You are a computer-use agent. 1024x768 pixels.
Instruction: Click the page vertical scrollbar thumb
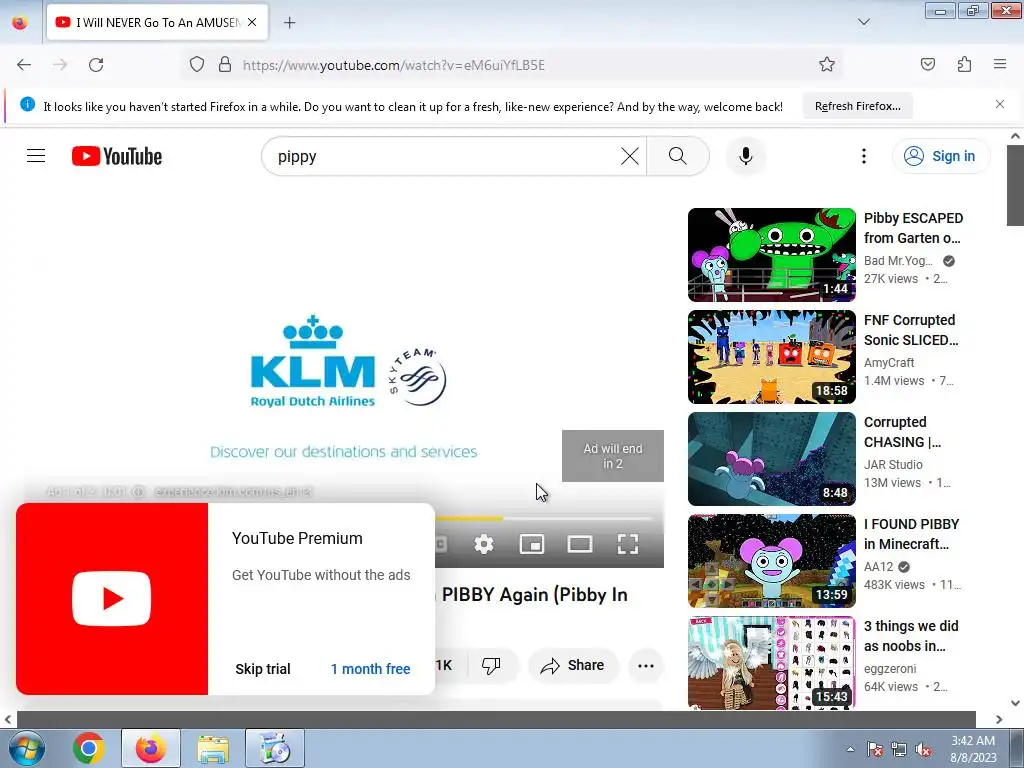[1015, 185]
